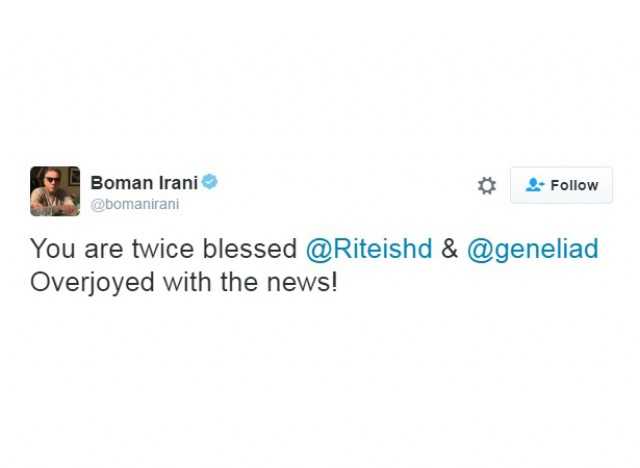Follow the Boman Irani account
Image resolution: width=640 pixels, height=468 pixels.
pyautogui.click(x=561, y=185)
